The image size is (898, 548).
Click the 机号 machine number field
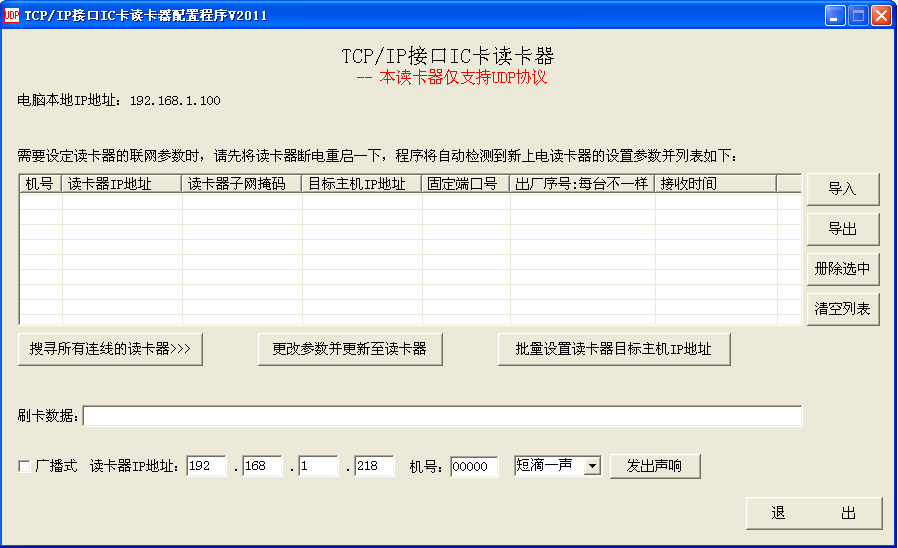(x=474, y=467)
